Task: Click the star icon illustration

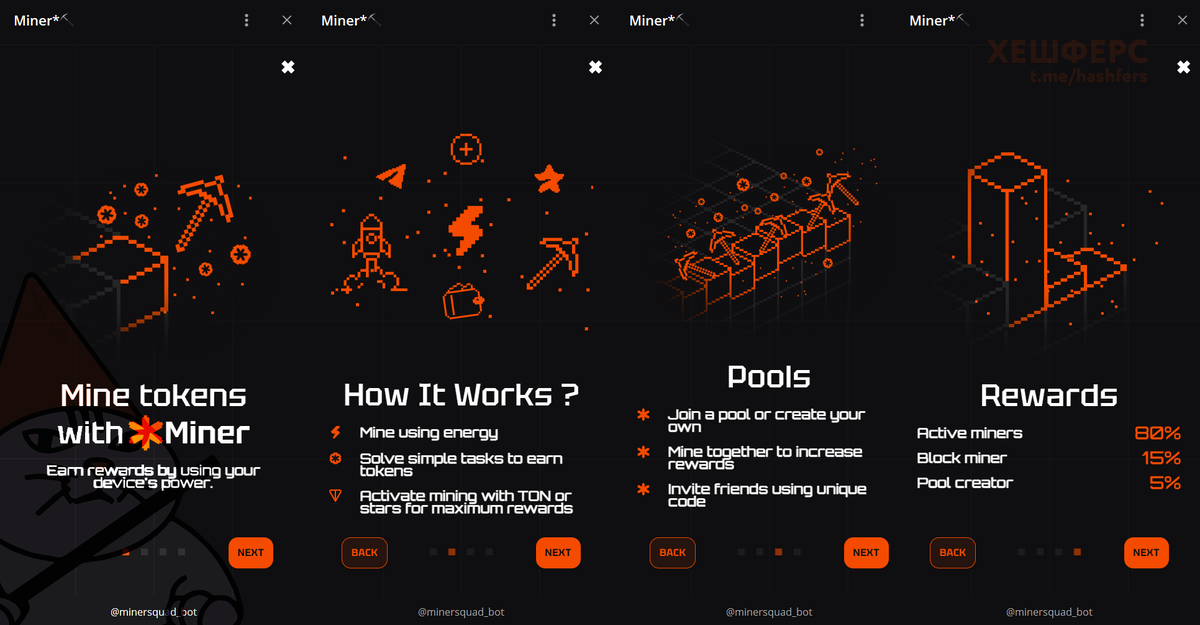Action: click(x=549, y=179)
